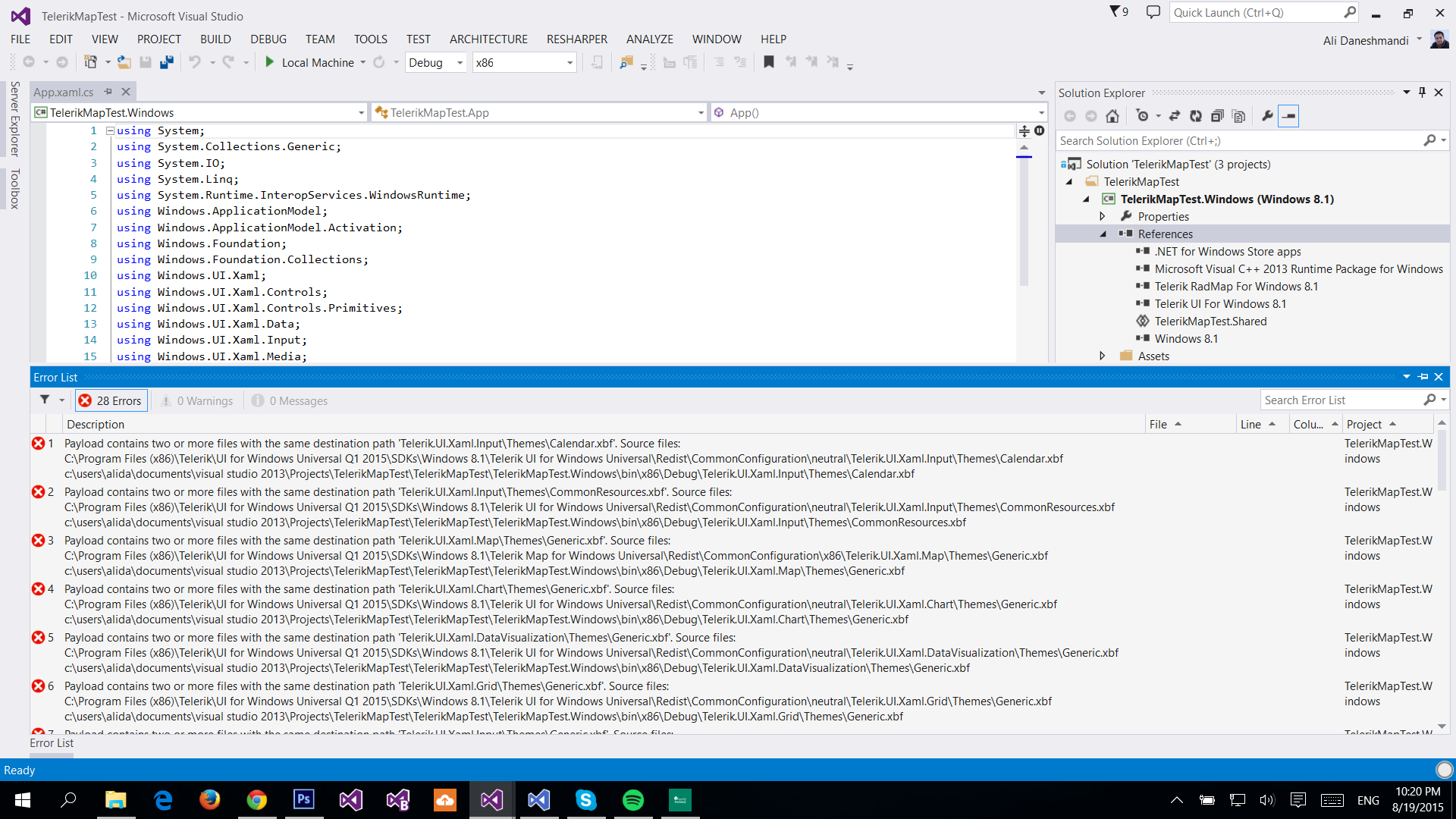Open Properties wrench icon in Solution Explorer

[1267, 116]
